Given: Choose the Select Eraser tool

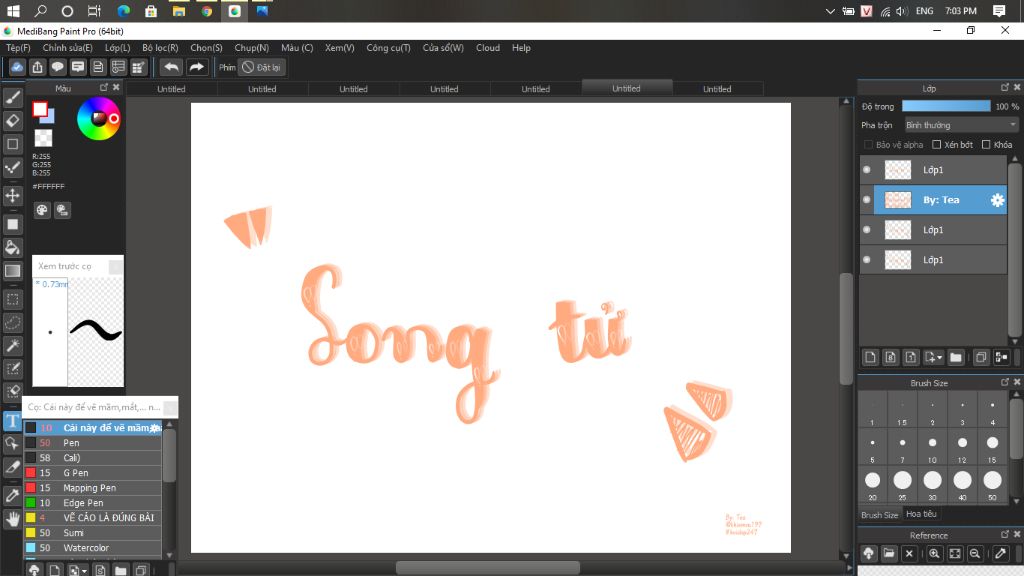Looking at the screenshot, I should (x=12, y=392).
